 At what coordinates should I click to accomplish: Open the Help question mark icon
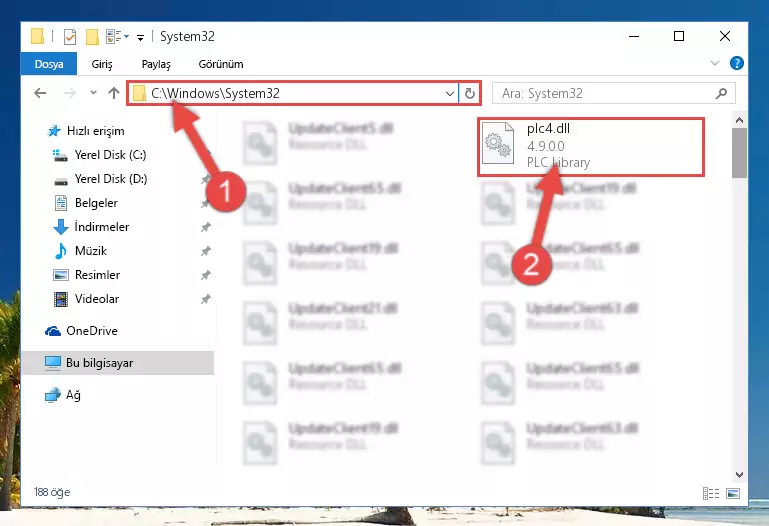(x=737, y=63)
